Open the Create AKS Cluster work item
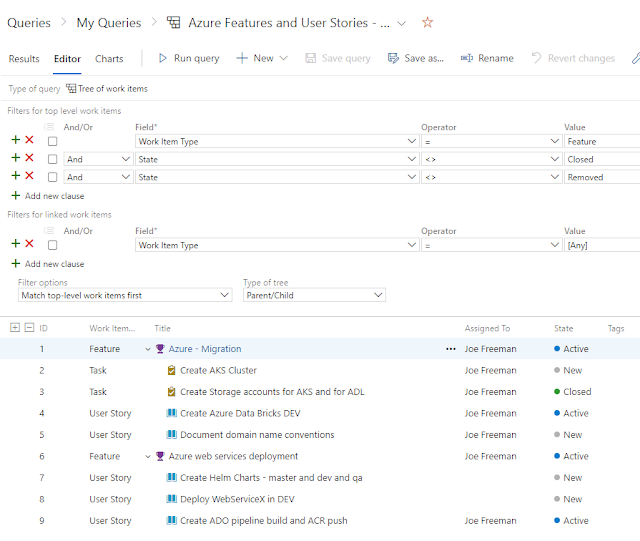 click(x=218, y=371)
